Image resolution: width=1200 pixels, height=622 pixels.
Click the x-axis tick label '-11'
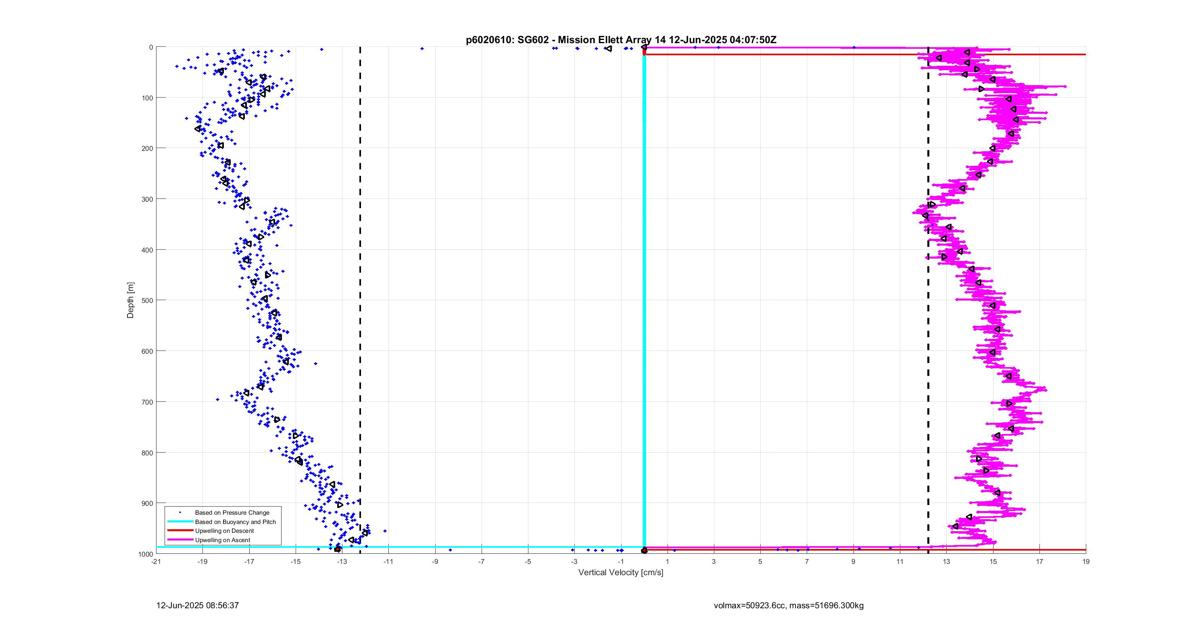[388, 561]
